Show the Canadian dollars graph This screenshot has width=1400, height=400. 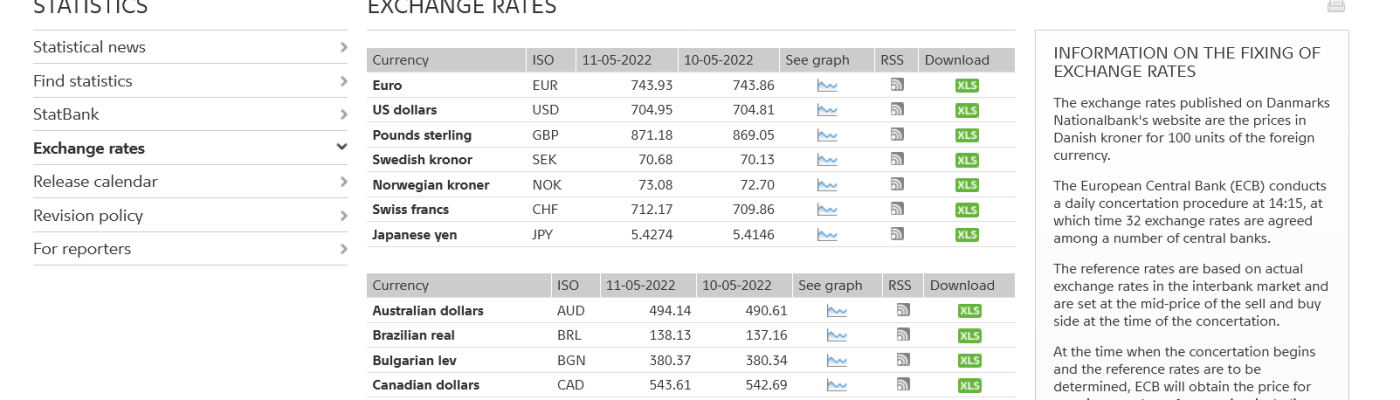pos(836,385)
